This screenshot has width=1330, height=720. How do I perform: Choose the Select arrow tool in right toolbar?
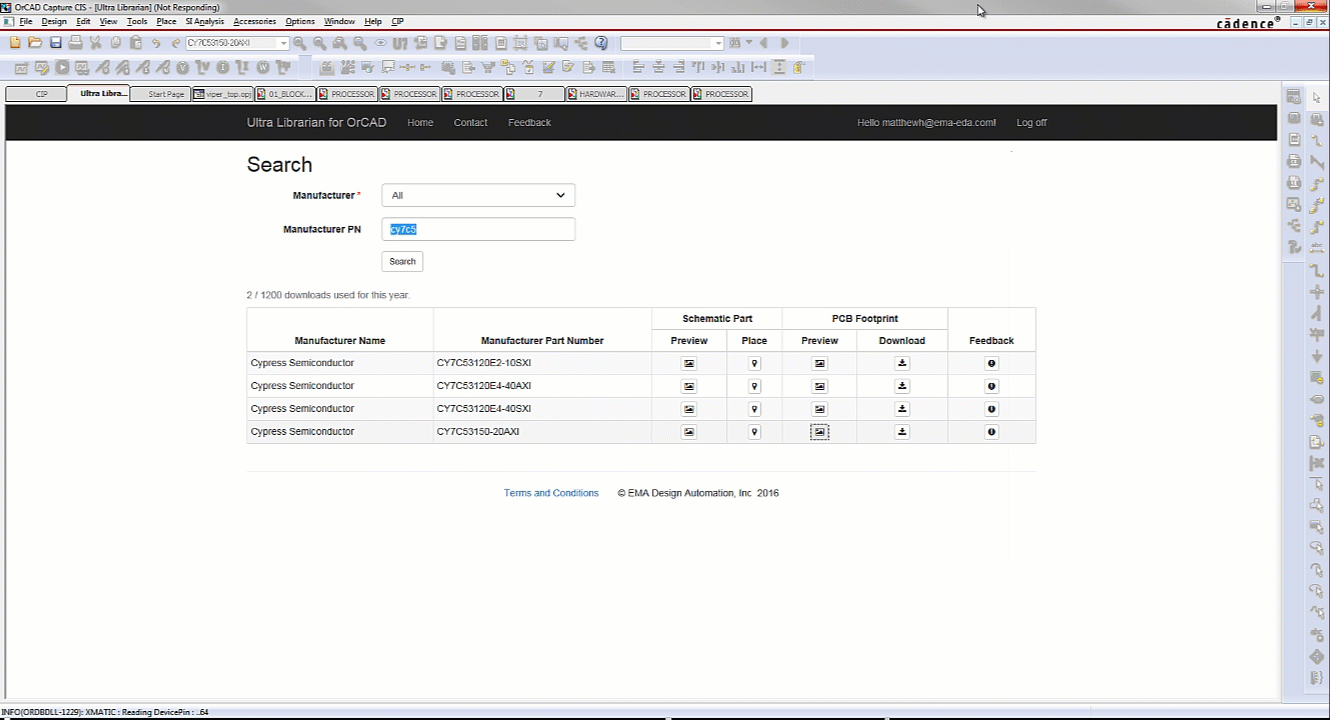coord(1317,98)
